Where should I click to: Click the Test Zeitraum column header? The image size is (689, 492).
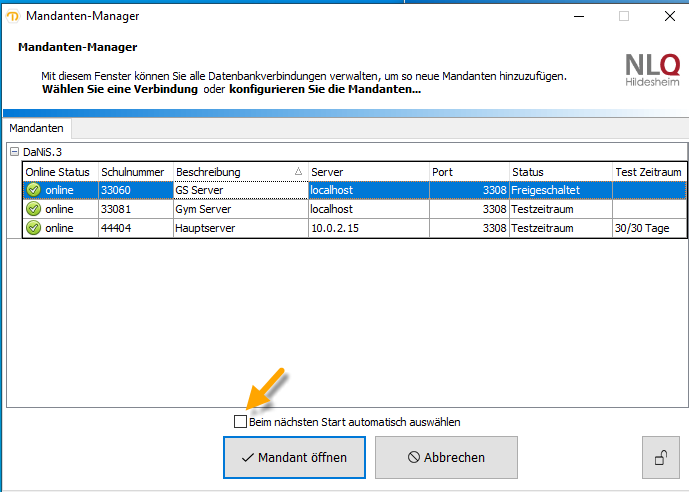pyautogui.click(x=648, y=172)
